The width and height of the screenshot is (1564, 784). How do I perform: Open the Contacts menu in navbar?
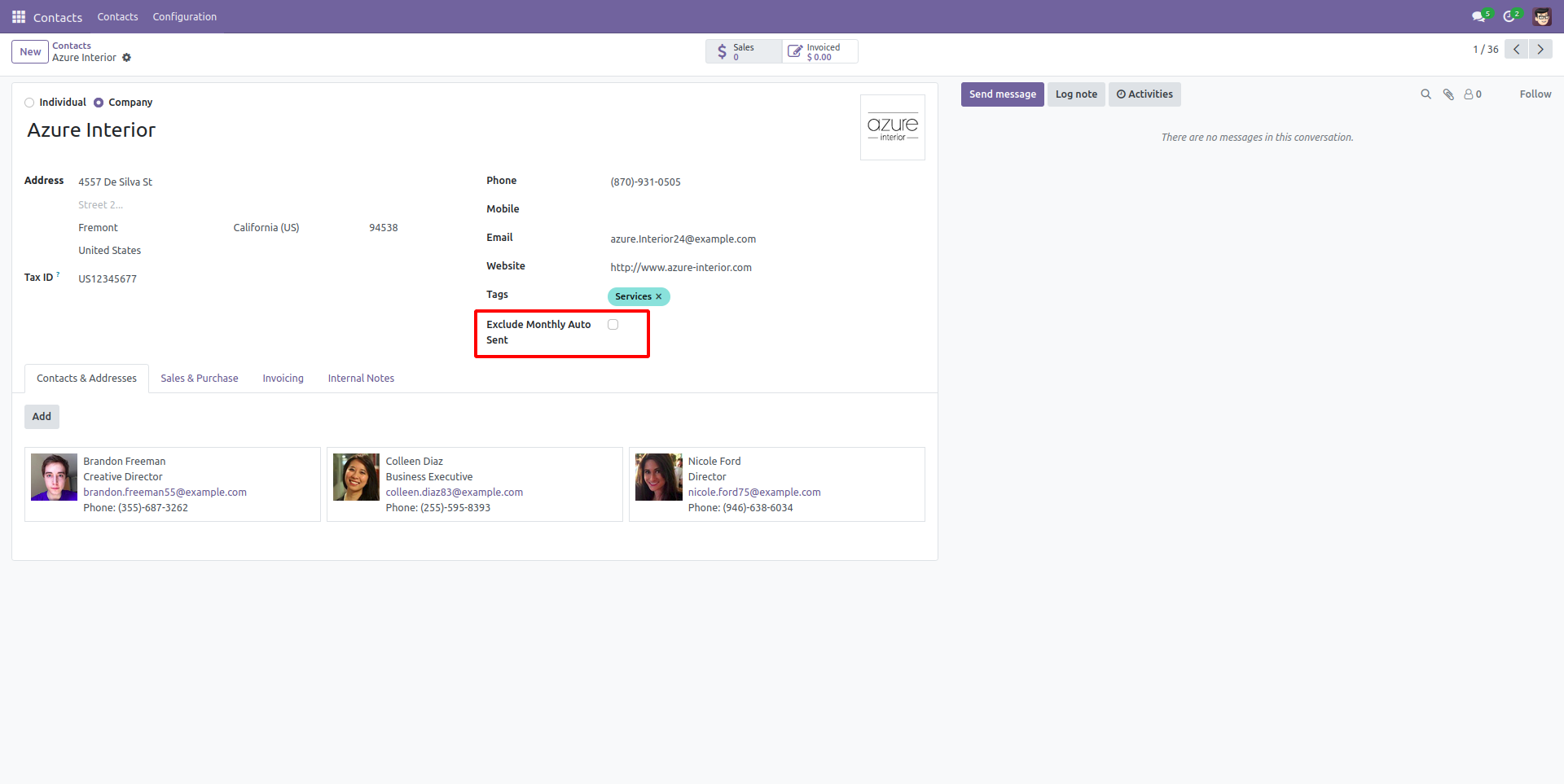point(118,17)
